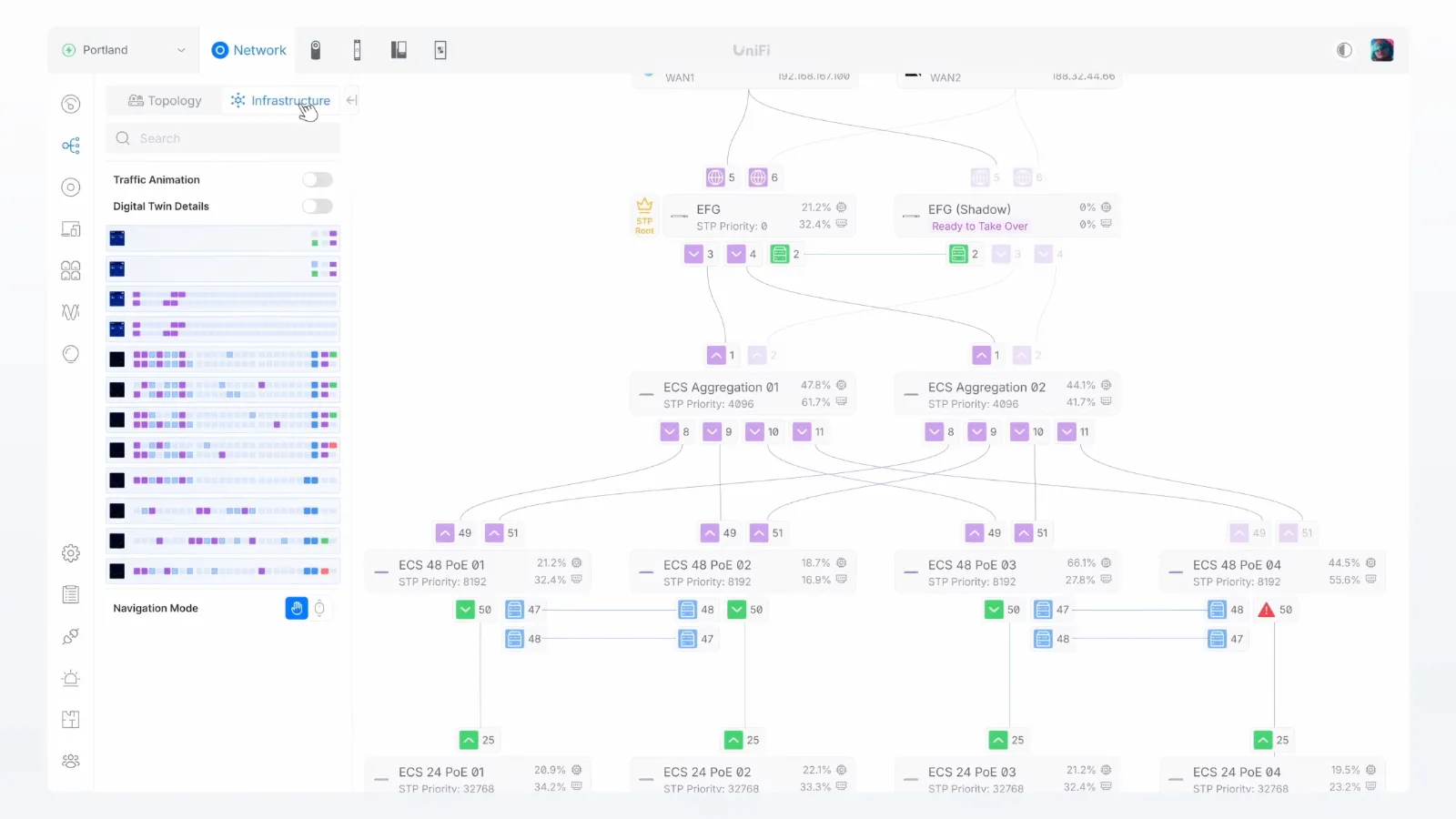Enable the Traffic Animation toggle
Viewport: 1456px width, 819px height.
(317, 179)
